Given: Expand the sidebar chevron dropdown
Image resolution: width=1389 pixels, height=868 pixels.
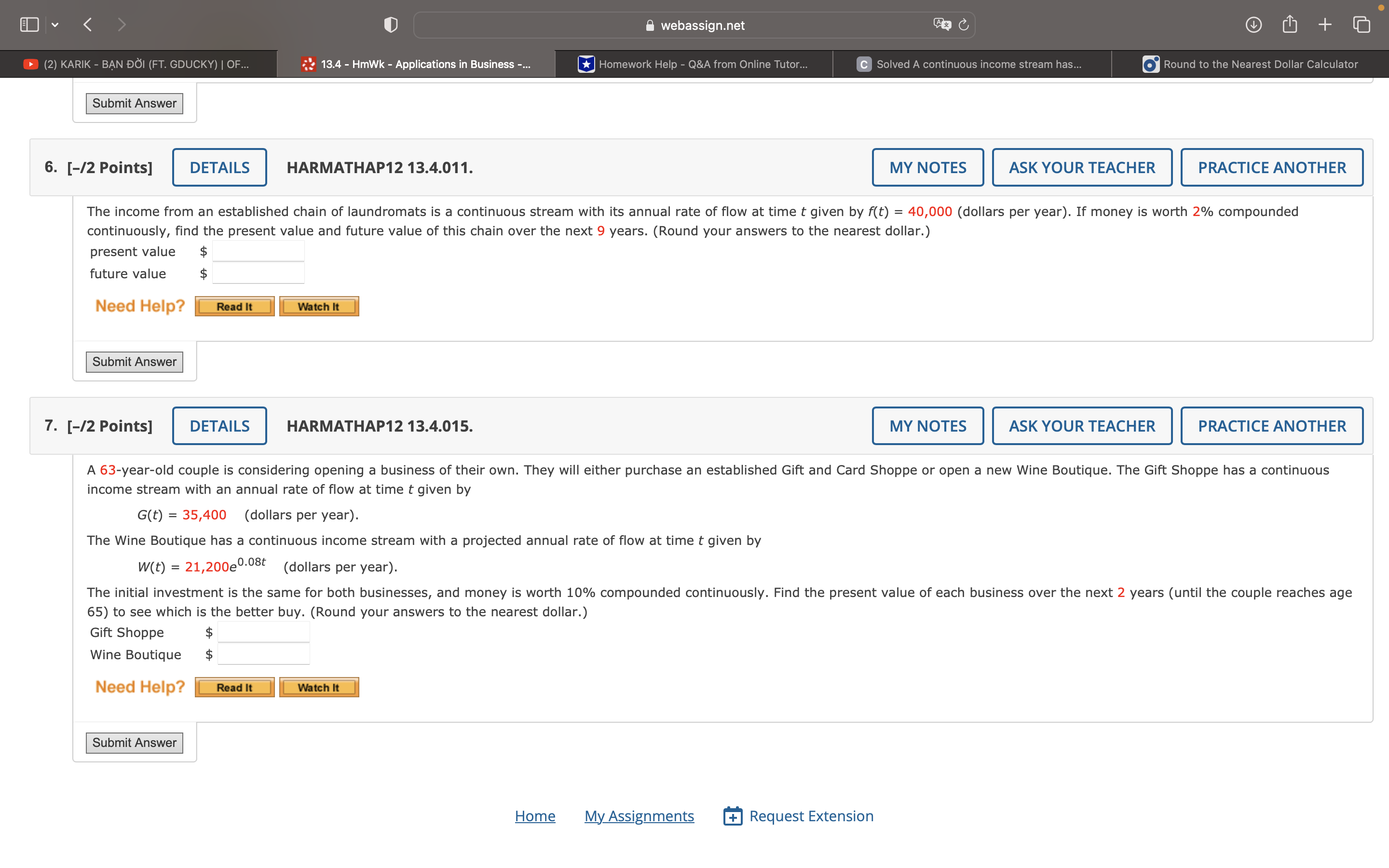Looking at the screenshot, I should coord(55,24).
